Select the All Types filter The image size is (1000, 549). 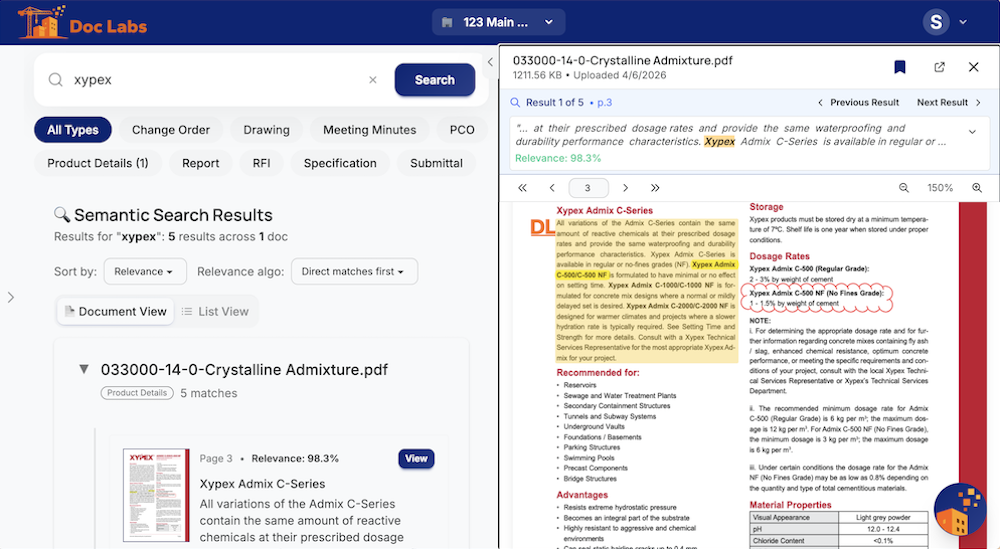click(x=73, y=130)
